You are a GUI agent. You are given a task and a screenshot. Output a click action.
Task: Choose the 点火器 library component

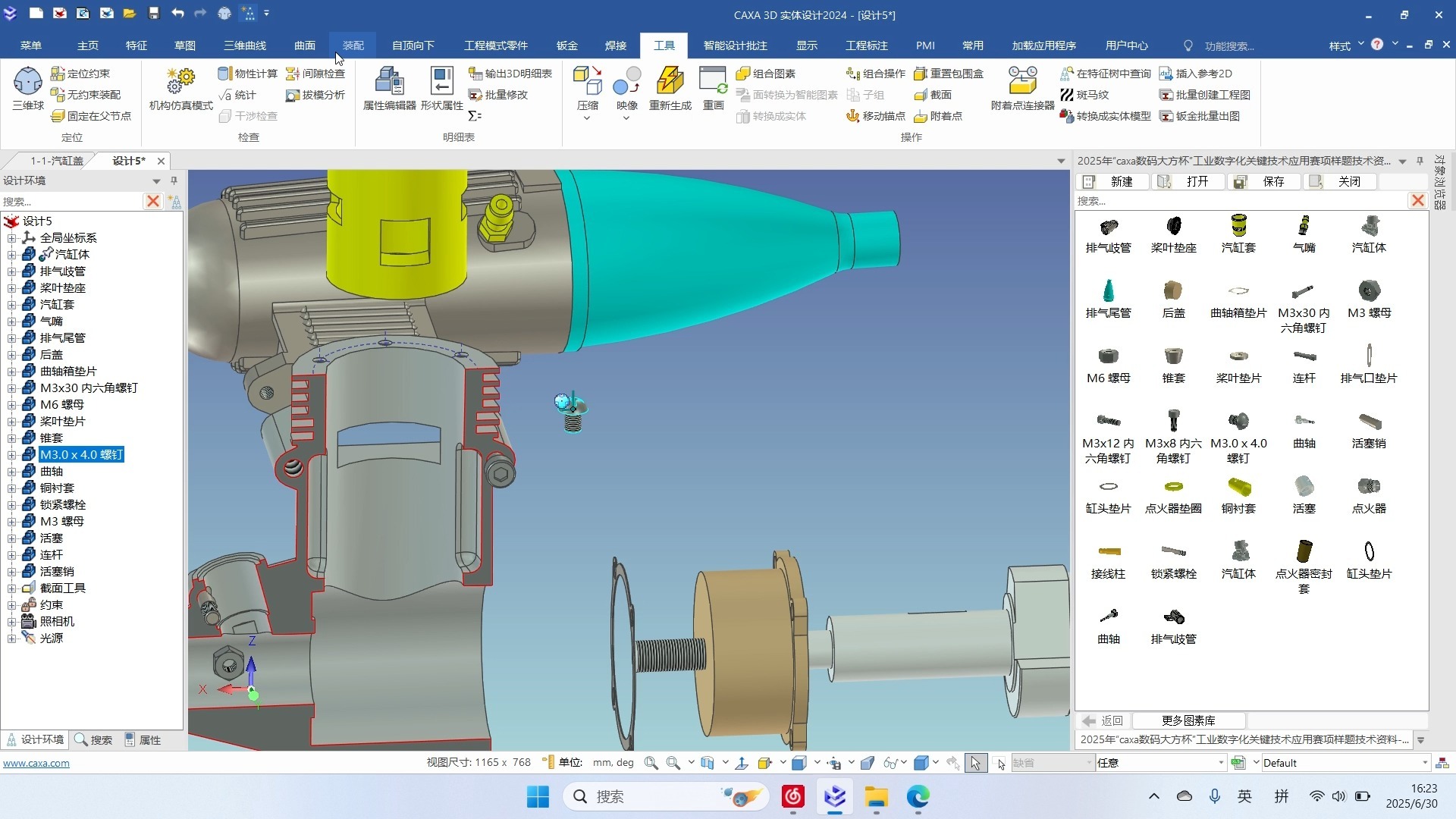coord(1369,494)
